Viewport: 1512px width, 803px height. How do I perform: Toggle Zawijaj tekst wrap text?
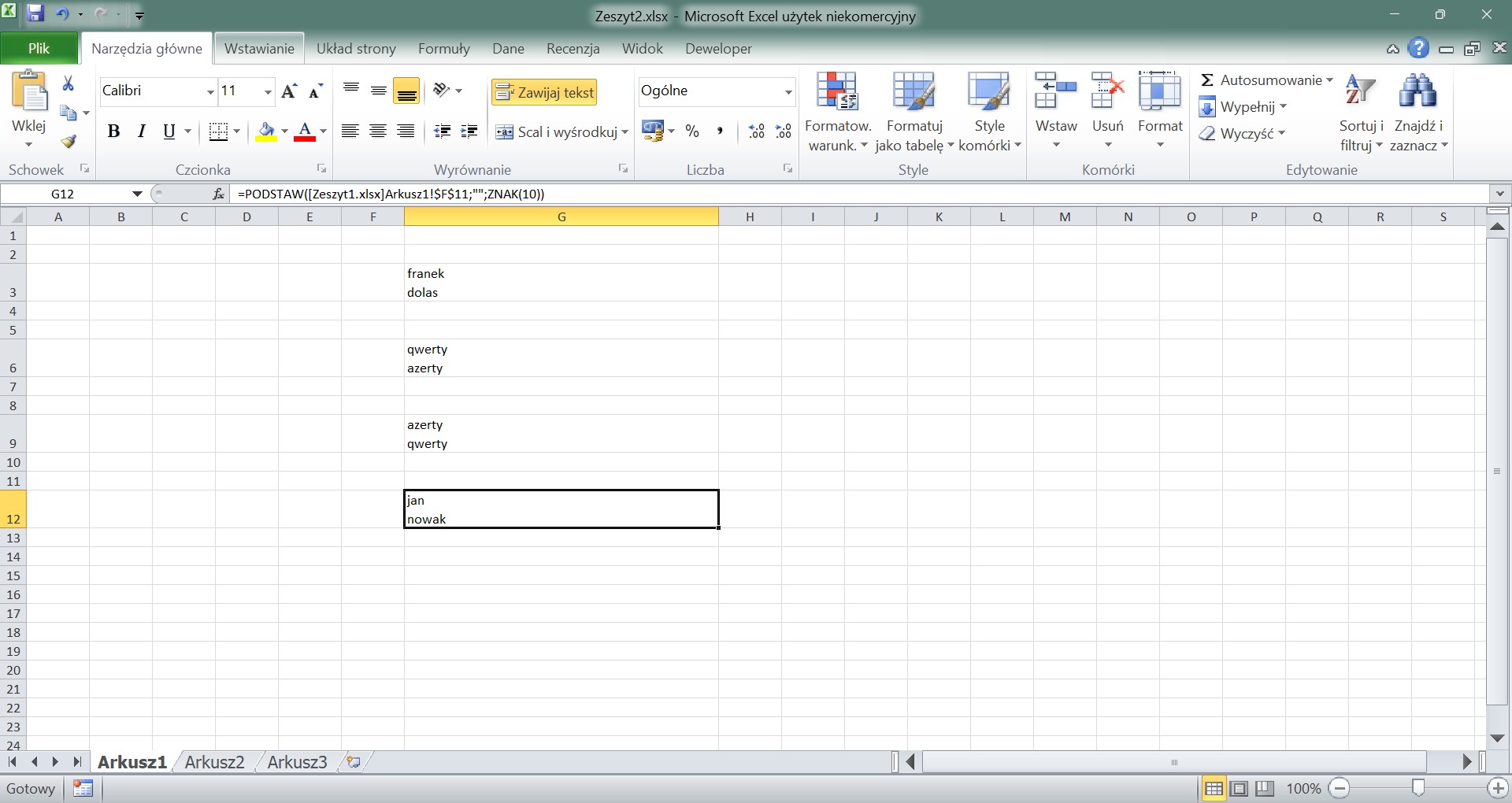pos(544,92)
